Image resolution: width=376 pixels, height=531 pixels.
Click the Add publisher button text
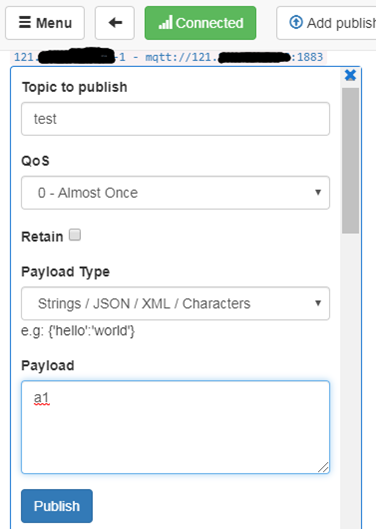point(341,23)
